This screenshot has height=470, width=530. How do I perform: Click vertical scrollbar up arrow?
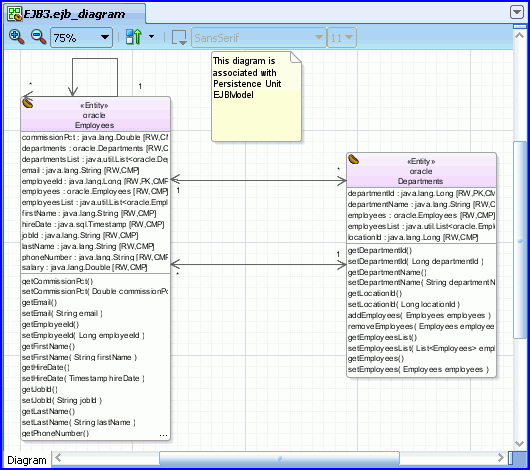pos(519,35)
